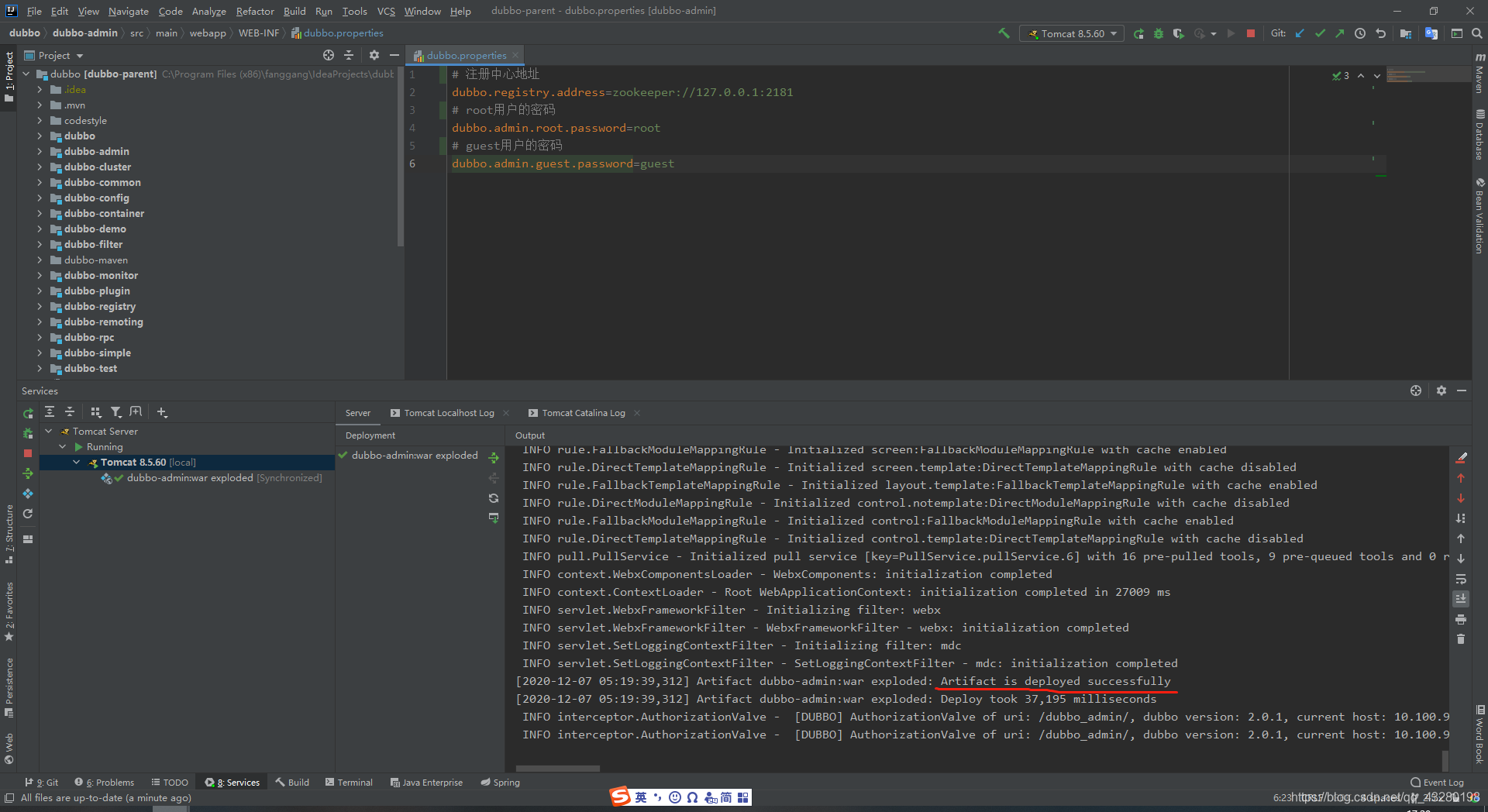Open the 6: Problems tool window button
Viewport: 1488px width, 812px height.
[105, 783]
